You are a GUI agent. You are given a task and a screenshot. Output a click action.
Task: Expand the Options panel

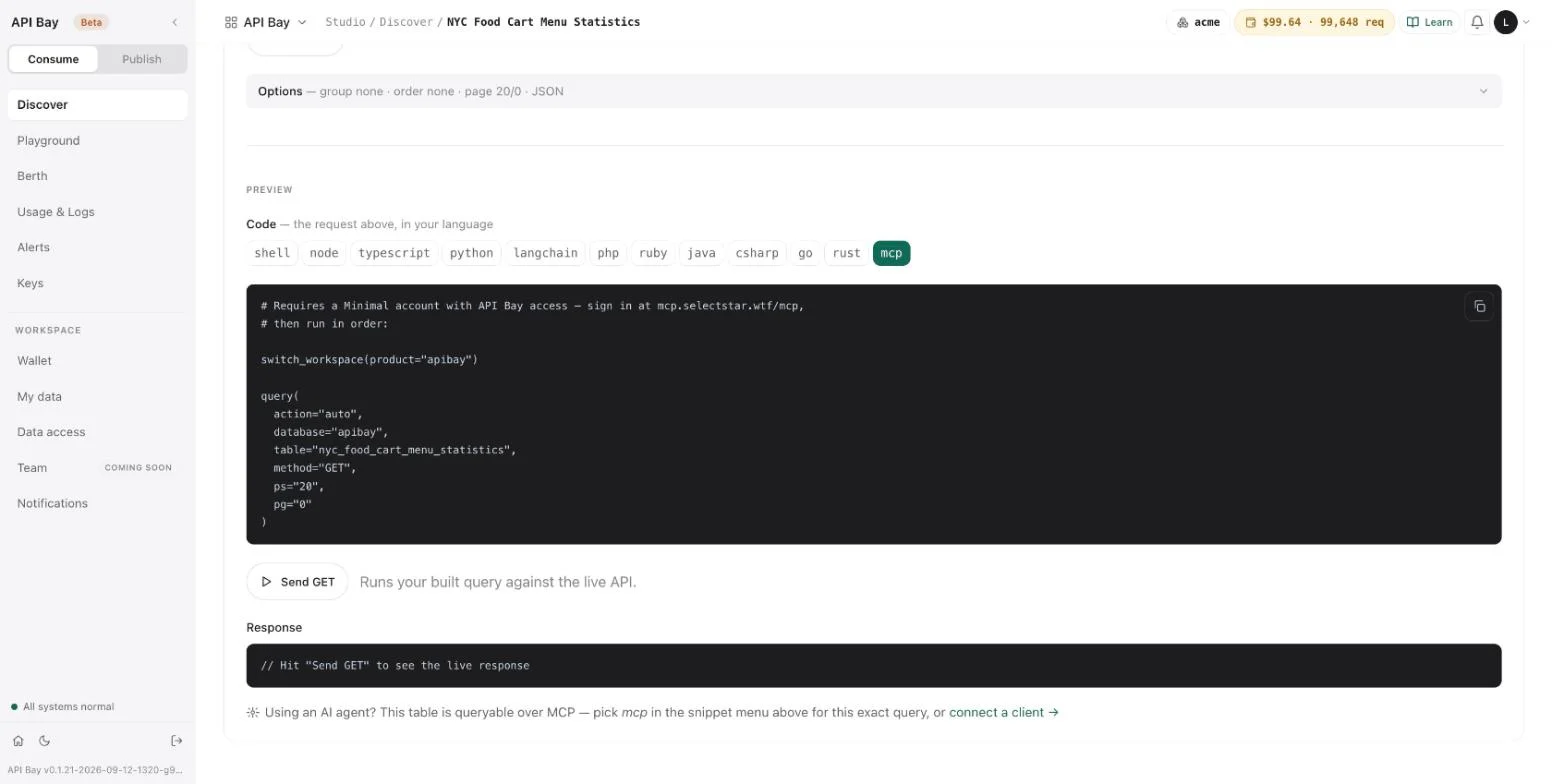pyautogui.click(x=873, y=91)
